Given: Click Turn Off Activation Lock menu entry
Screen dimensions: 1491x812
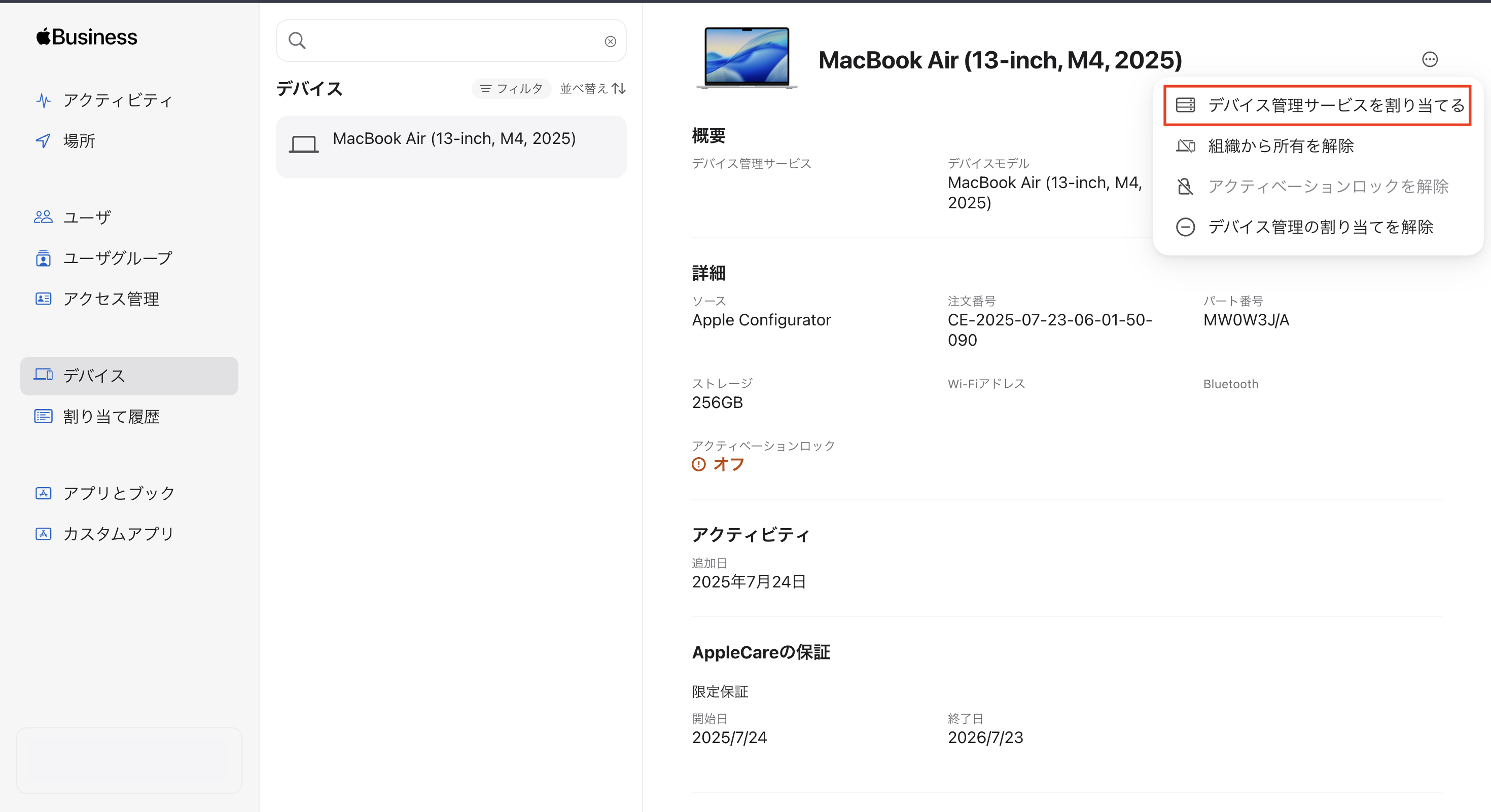Looking at the screenshot, I should point(1328,186).
